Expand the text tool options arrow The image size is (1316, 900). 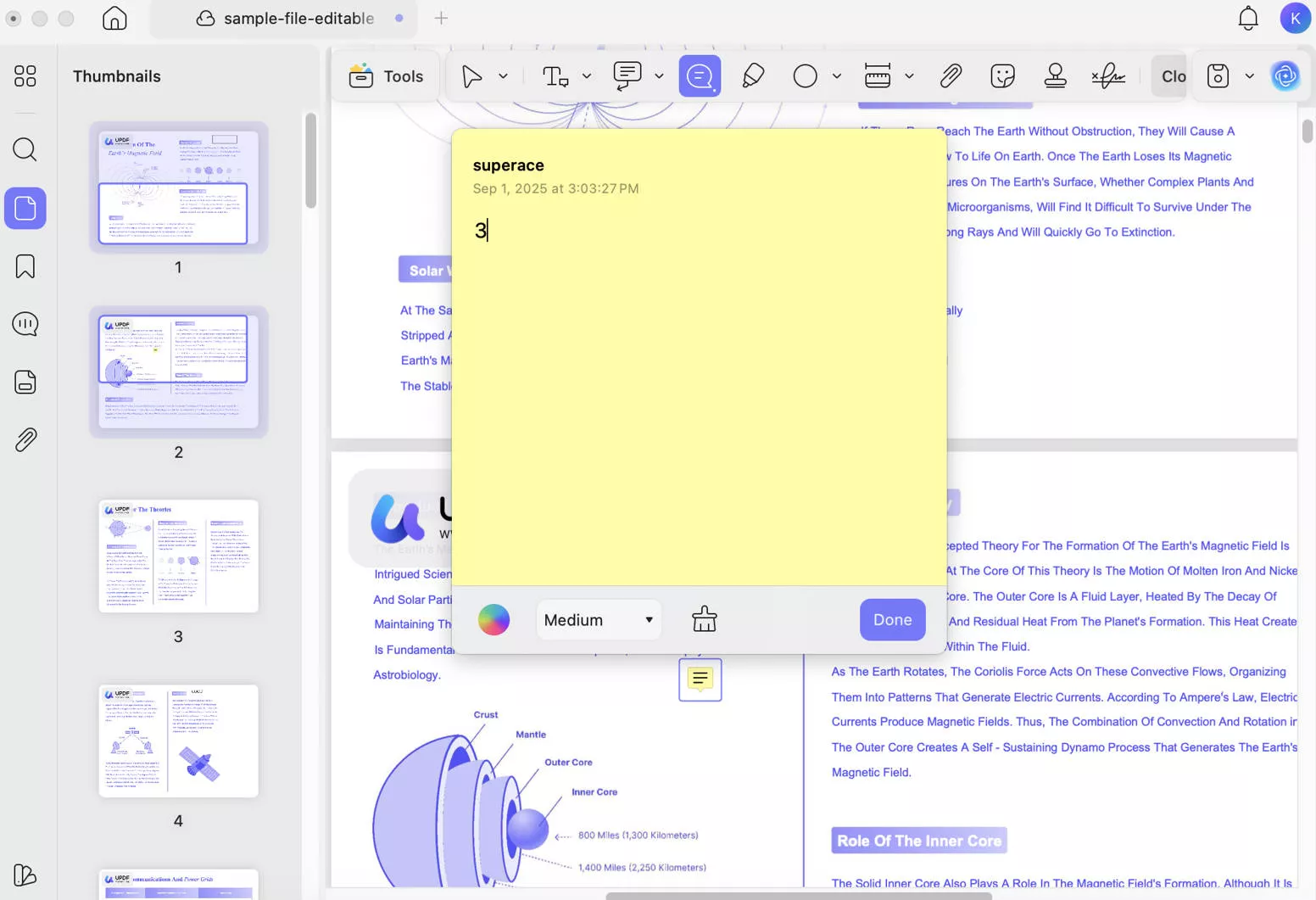point(587,75)
